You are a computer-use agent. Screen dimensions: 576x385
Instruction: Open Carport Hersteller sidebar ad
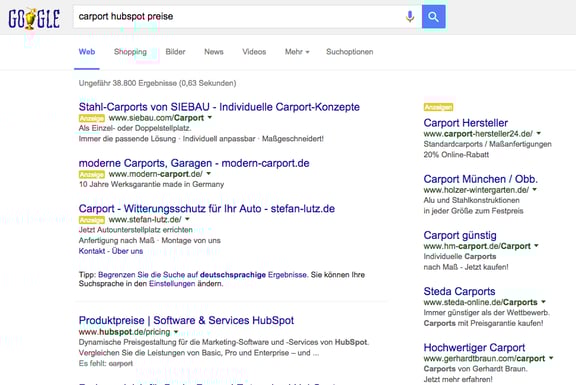(465, 123)
